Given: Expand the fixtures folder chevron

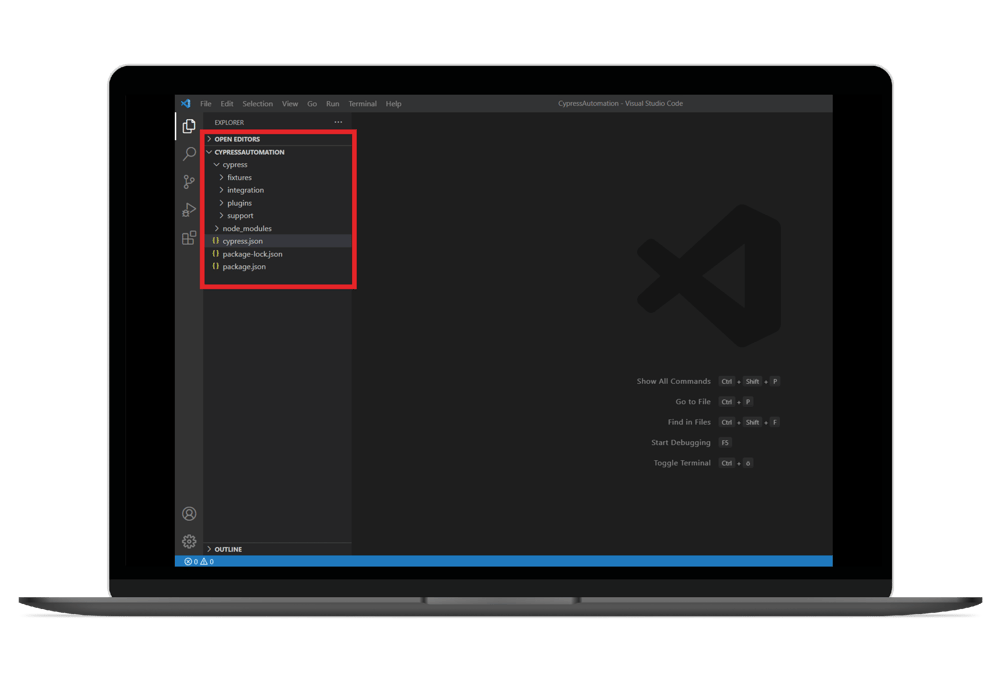Looking at the screenshot, I should (x=221, y=177).
